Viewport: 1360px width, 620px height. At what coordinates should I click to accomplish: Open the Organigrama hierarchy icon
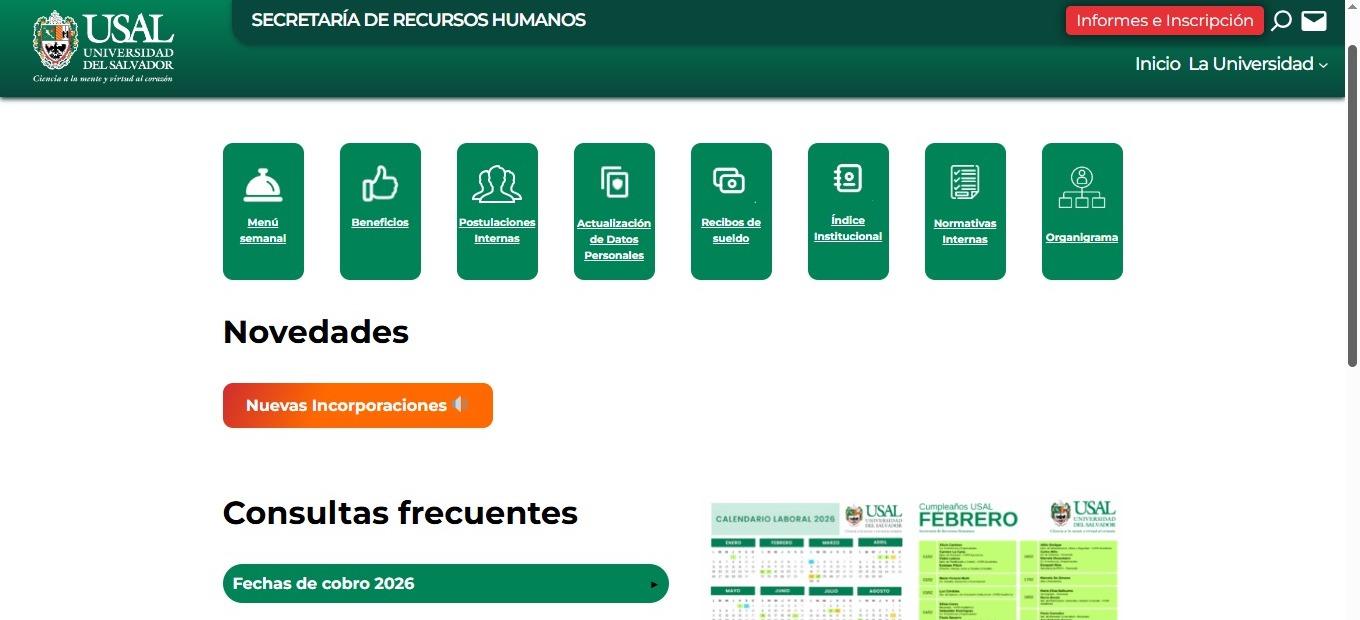click(1082, 188)
